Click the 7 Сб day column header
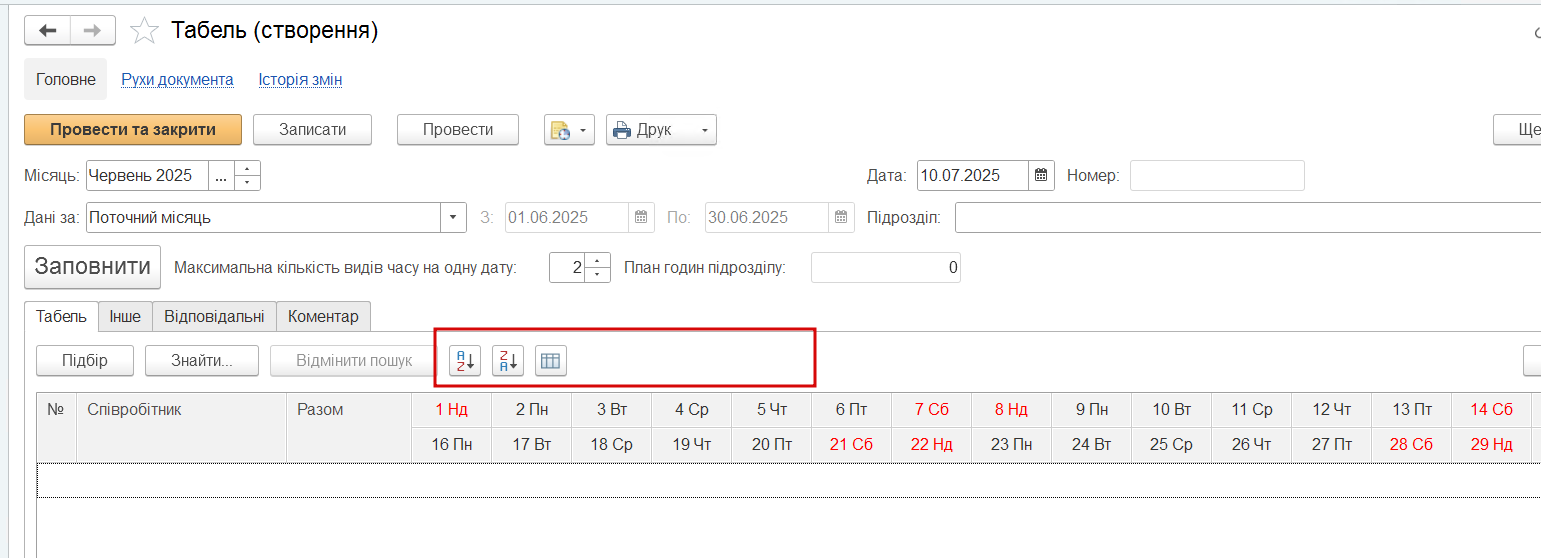The height and width of the screenshot is (558, 1541). 932,410
